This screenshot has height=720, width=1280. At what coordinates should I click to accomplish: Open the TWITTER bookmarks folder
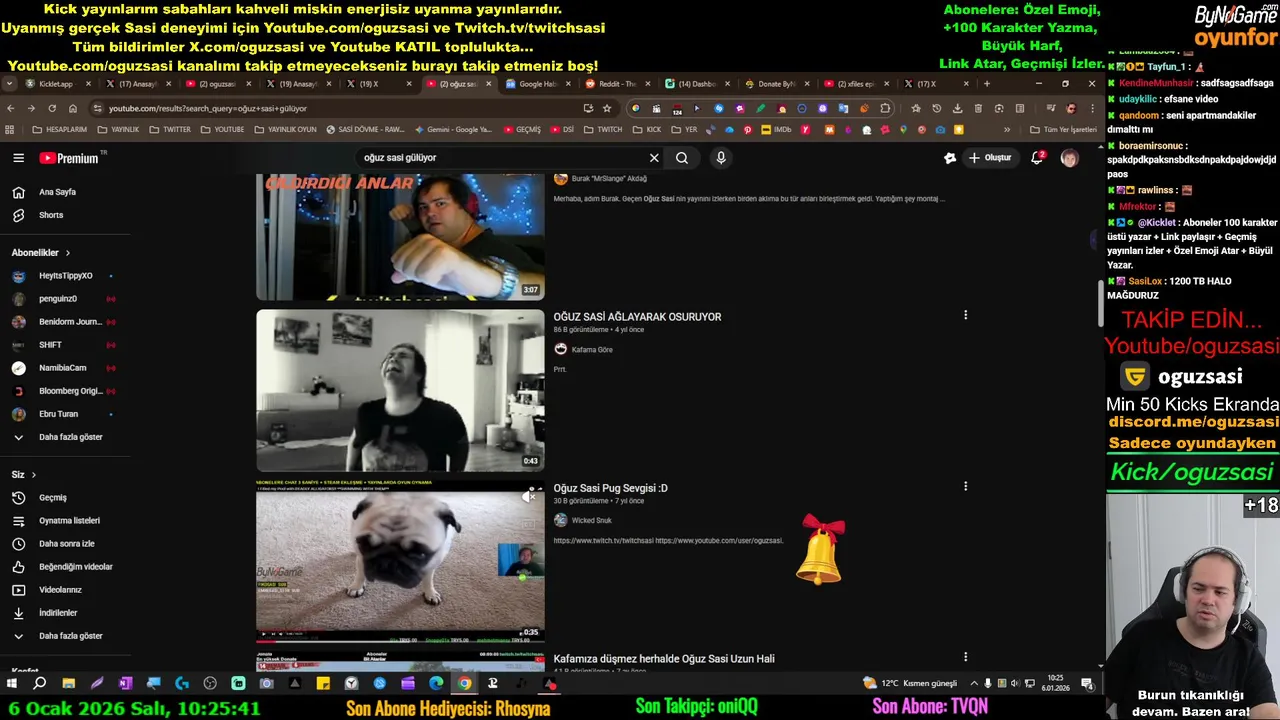(x=169, y=130)
